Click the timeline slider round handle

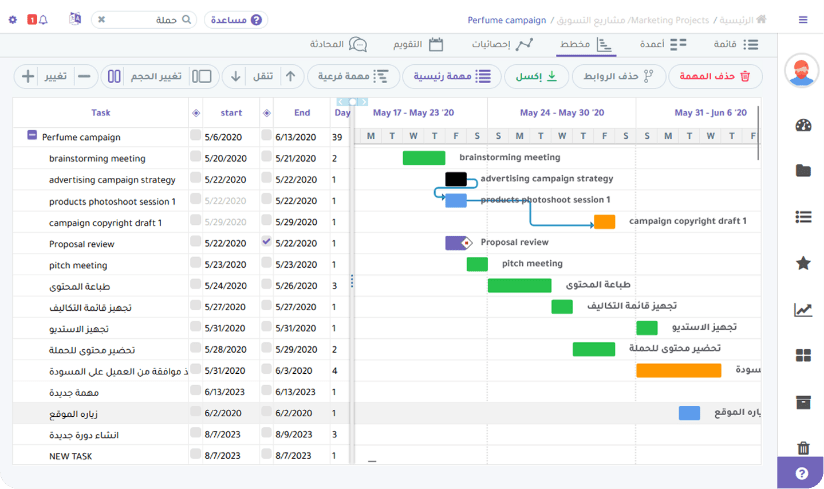coord(353,101)
